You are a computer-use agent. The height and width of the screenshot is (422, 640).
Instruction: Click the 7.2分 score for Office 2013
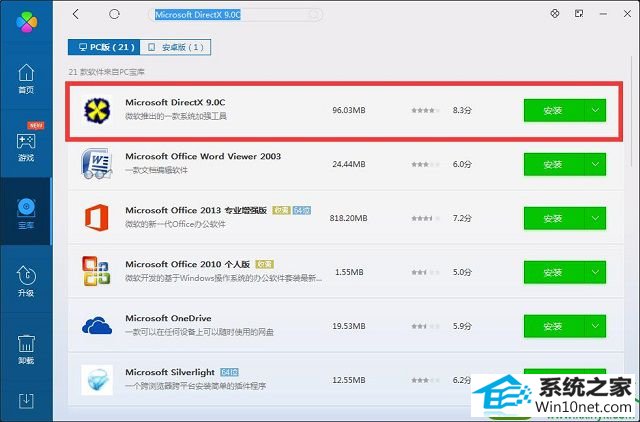pyautogui.click(x=462, y=218)
